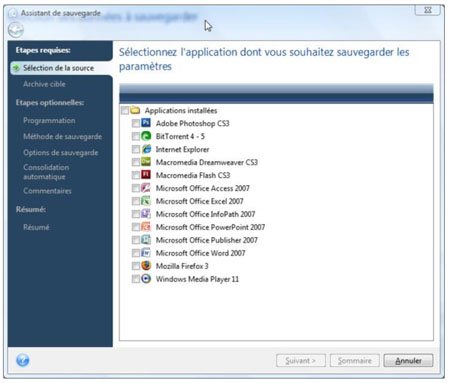Go to the Commentaires step
This screenshot has width=450, height=383.
[47, 191]
